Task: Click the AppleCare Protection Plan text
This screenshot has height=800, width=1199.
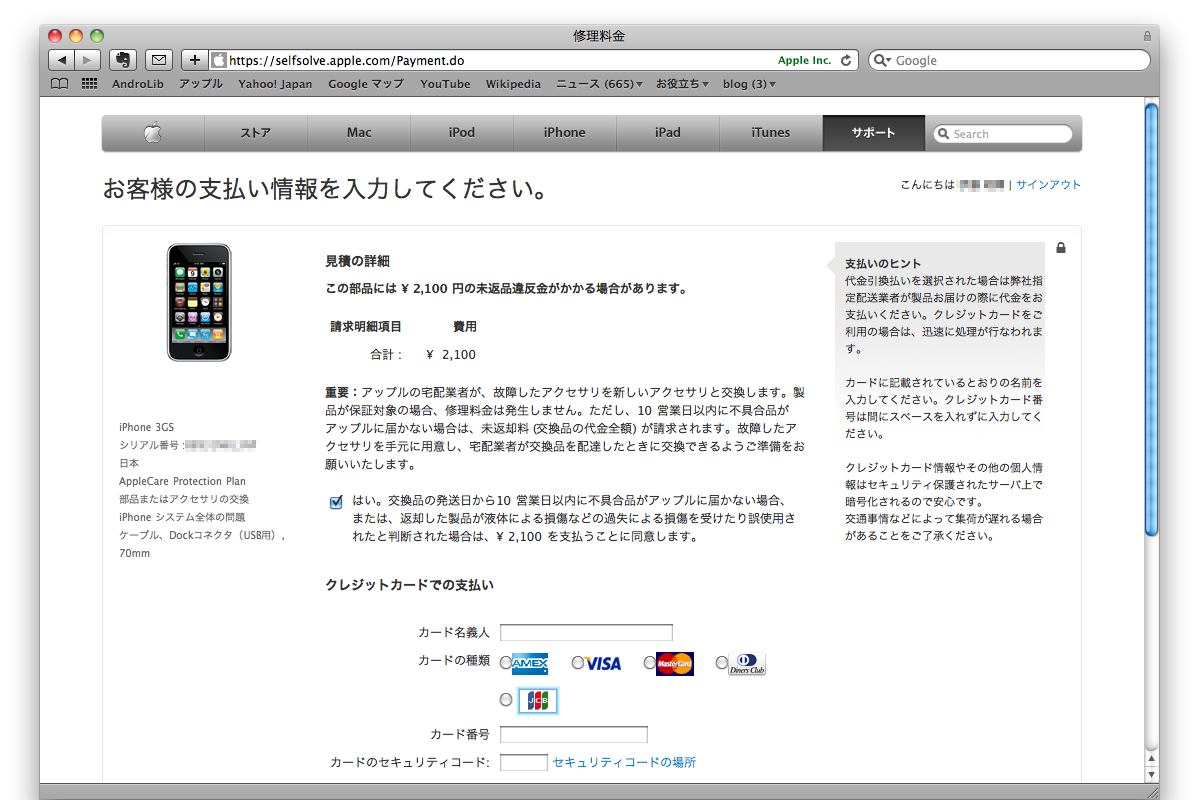Action: pos(182,481)
